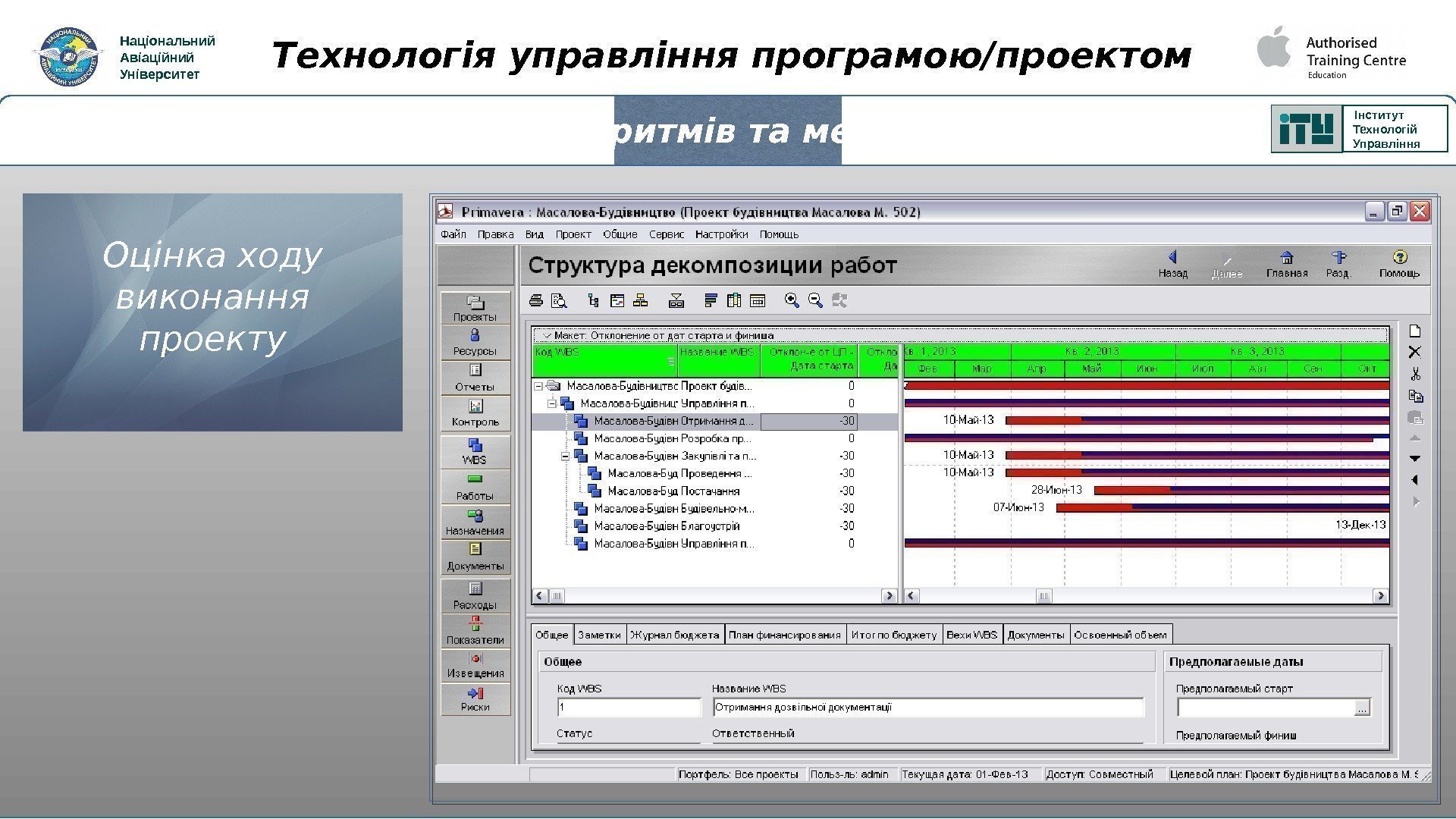Switch to the Журнал бюджета tab
The image size is (1456, 819).
coord(674,635)
